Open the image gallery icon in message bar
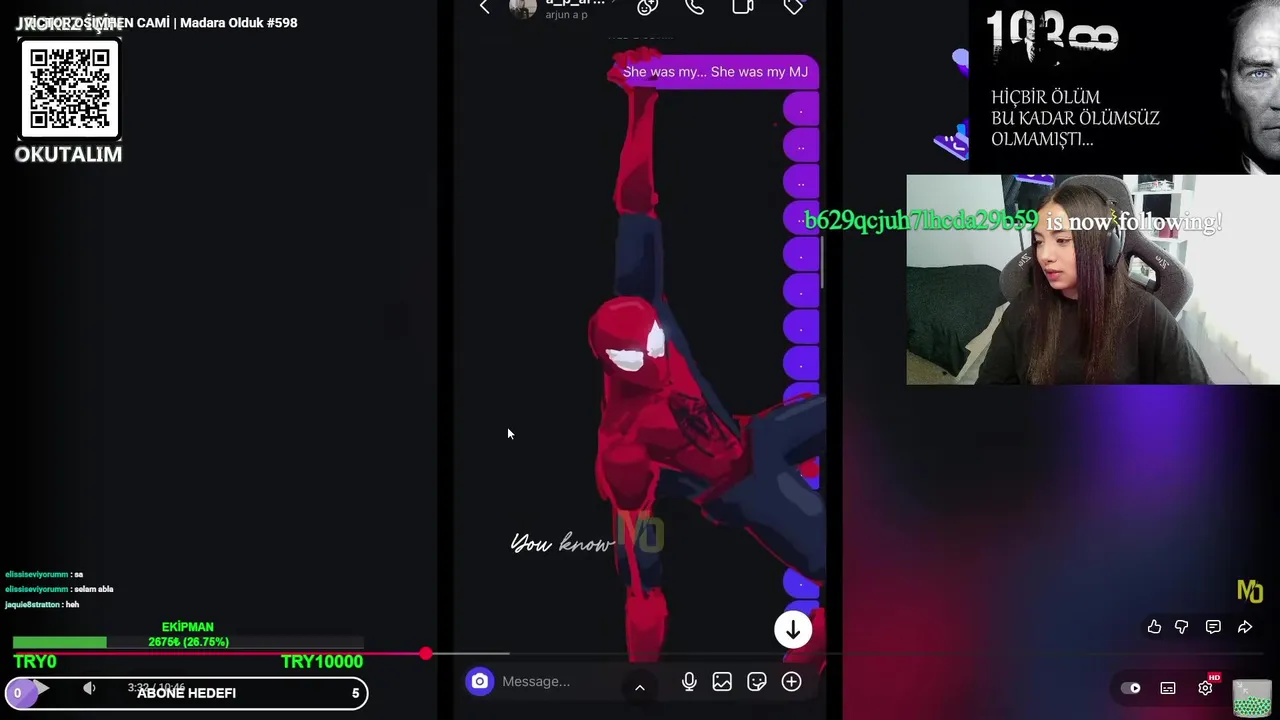The width and height of the screenshot is (1280, 720). click(x=722, y=682)
